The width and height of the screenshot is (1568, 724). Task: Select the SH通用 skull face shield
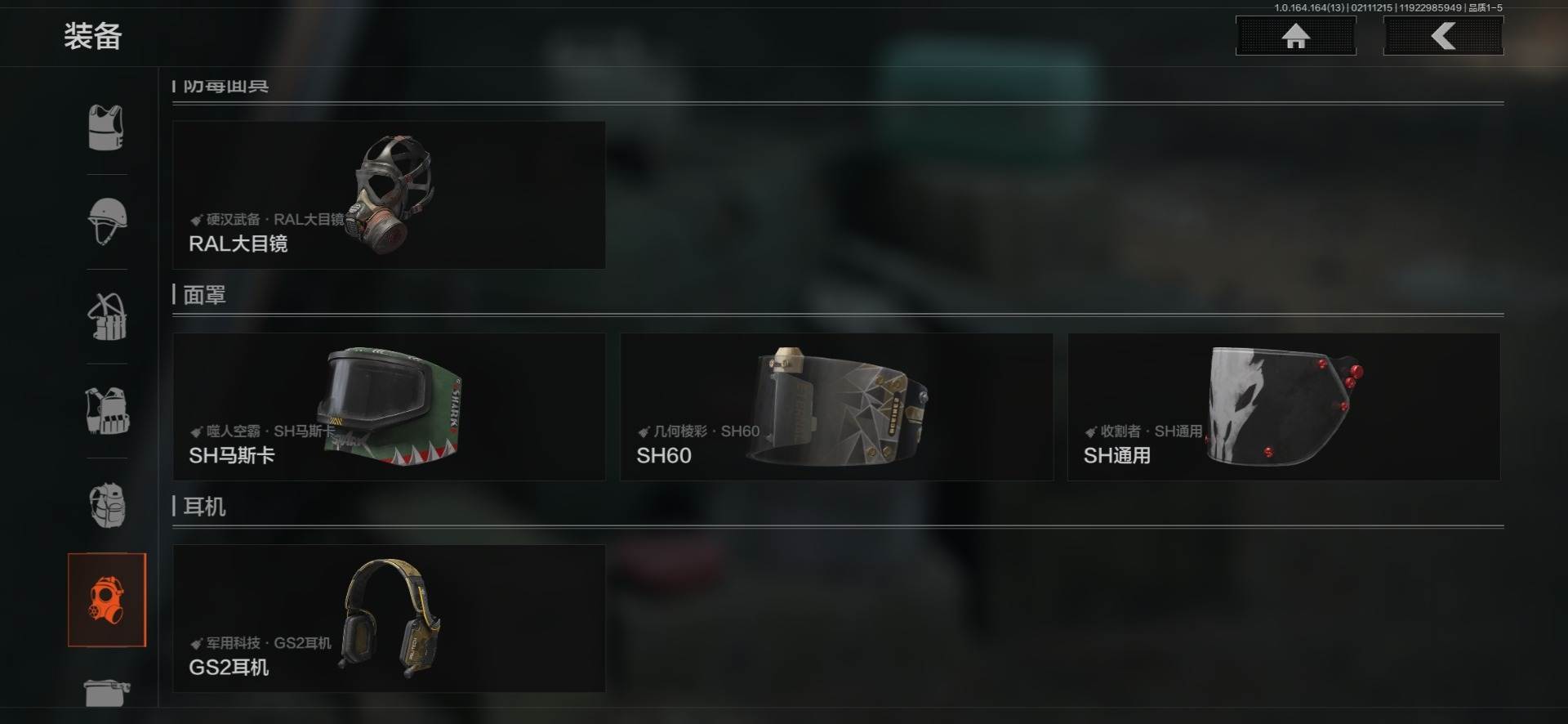click(1284, 407)
